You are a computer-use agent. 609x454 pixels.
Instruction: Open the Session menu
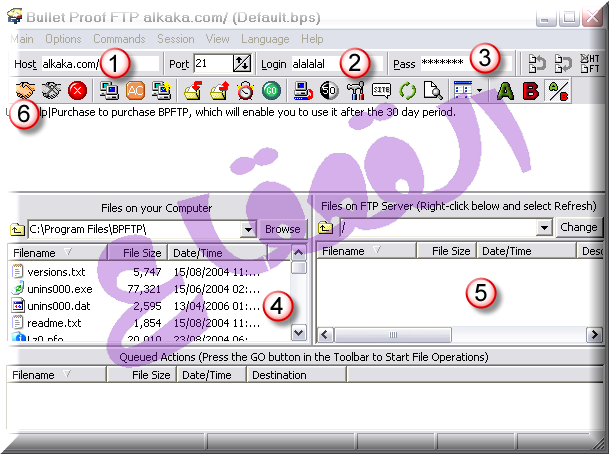tap(176, 39)
